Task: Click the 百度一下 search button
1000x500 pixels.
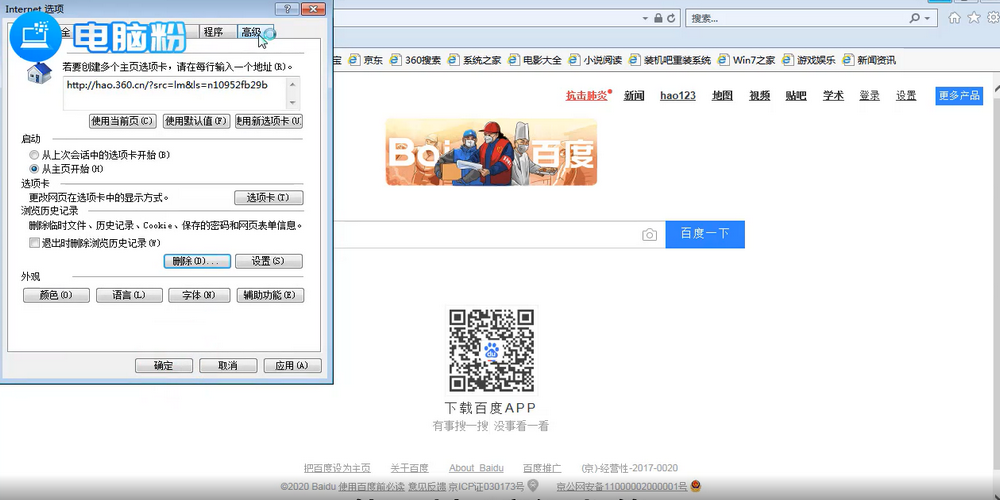Action: coord(705,234)
